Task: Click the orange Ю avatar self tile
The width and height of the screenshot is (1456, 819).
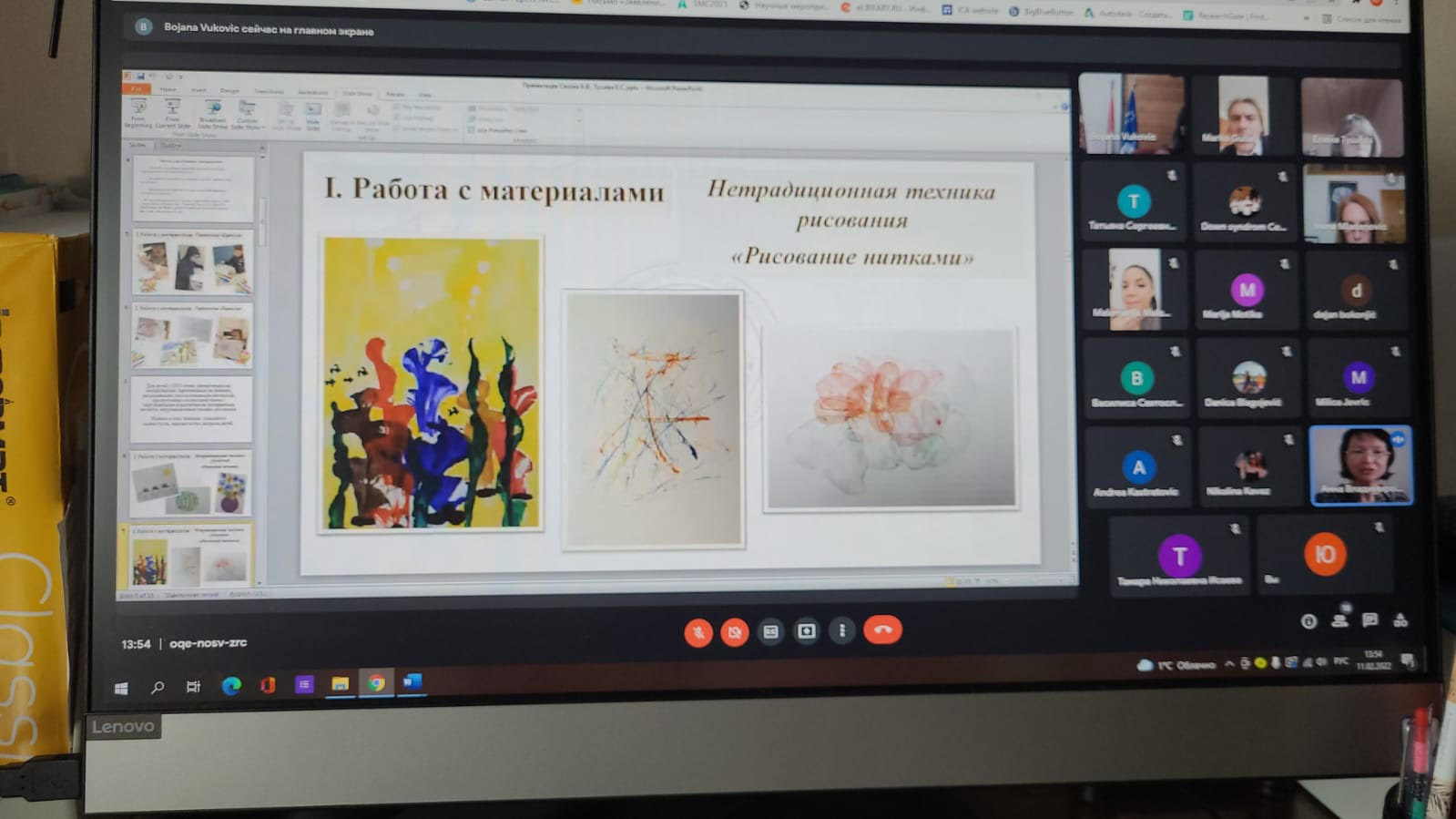Action: click(1325, 554)
